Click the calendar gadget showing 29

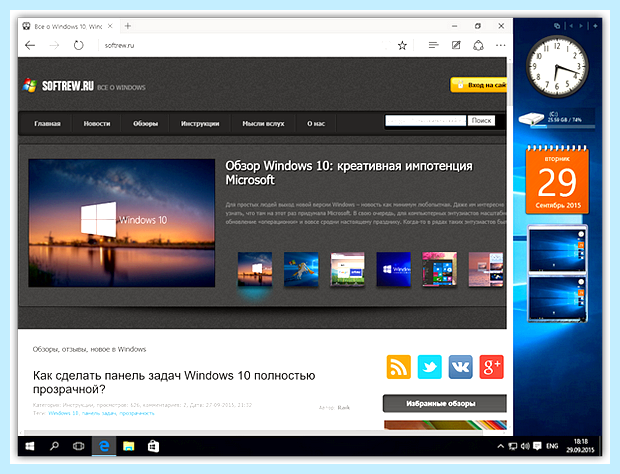click(x=557, y=180)
